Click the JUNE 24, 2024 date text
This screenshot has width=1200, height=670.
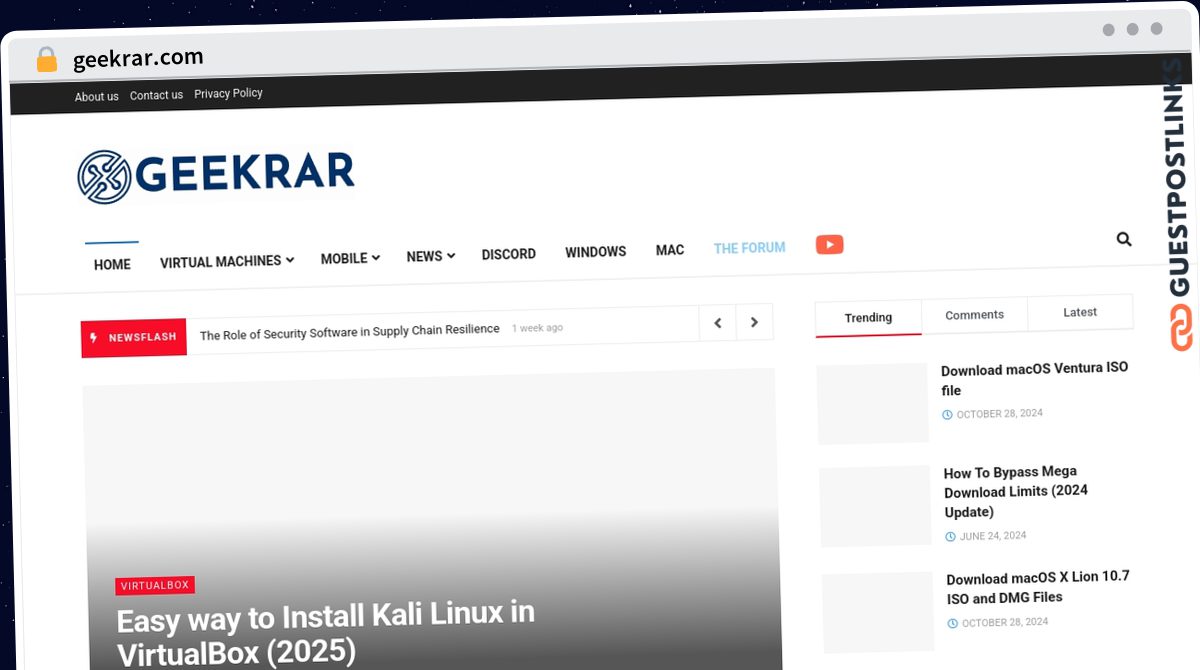pyautogui.click(x=993, y=536)
